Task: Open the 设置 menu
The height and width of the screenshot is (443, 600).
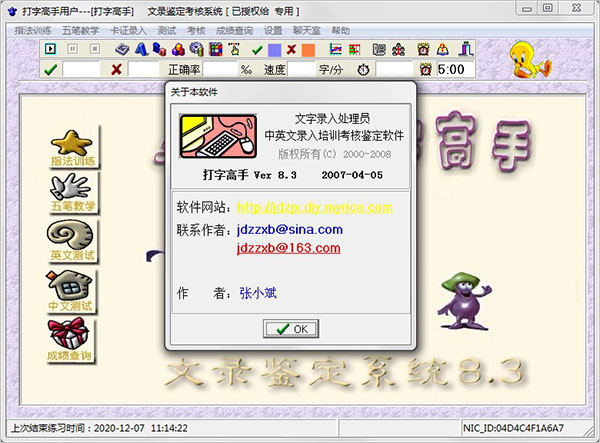Action: 273,30
